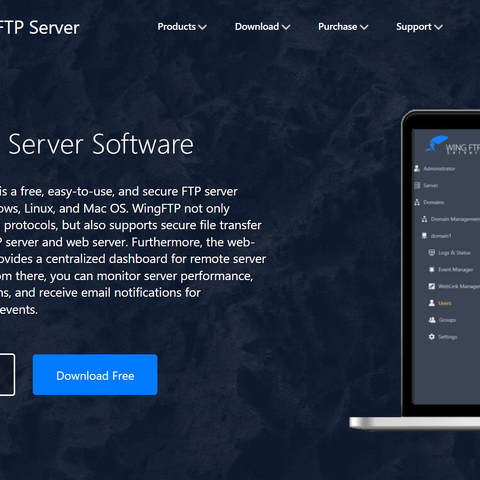This screenshot has height=480, width=480.
Task: Click the WebLink Manager icon
Action: click(x=432, y=286)
